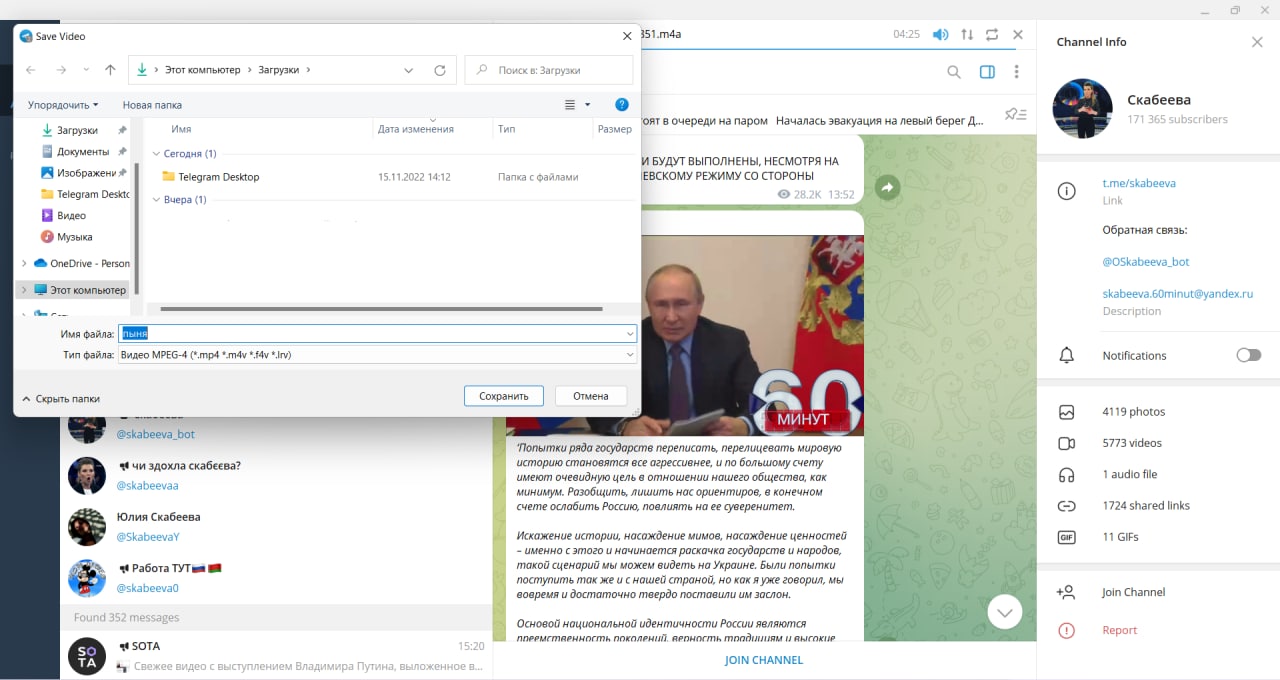Select the Telegram Desktop folder in file list

(218, 177)
